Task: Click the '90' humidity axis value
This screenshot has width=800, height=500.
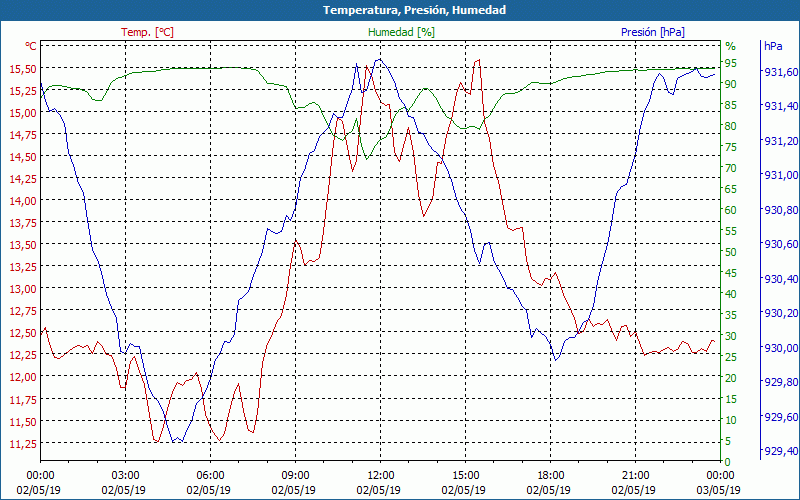Action: (731, 84)
